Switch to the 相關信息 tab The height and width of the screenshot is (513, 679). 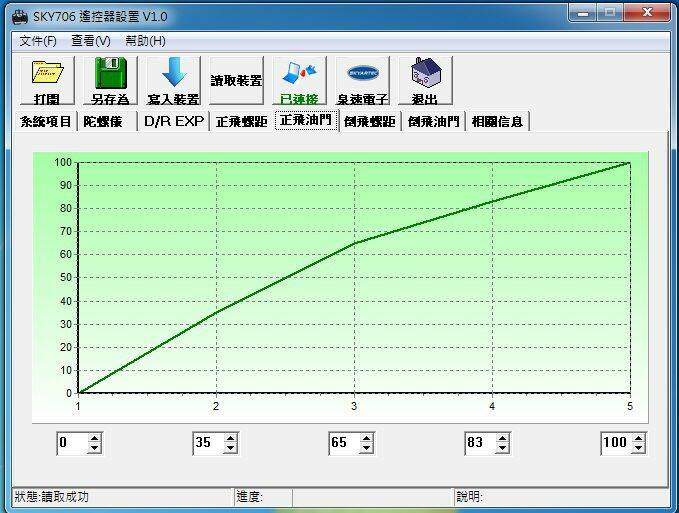click(x=497, y=122)
